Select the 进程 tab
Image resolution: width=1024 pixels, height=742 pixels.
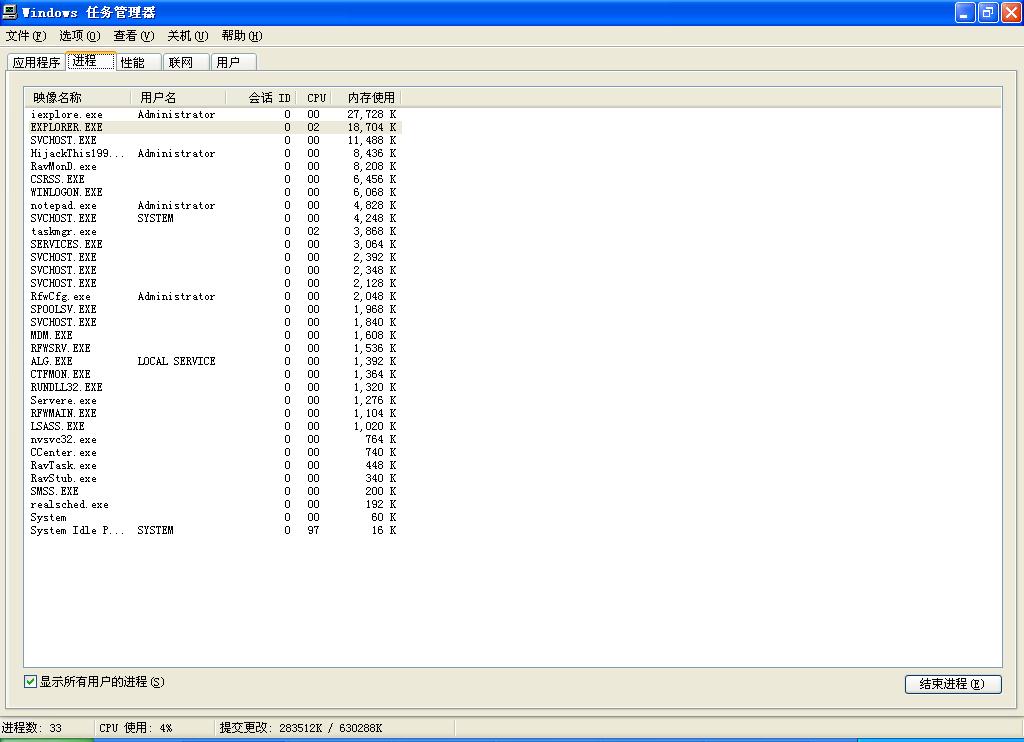[91, 61]
